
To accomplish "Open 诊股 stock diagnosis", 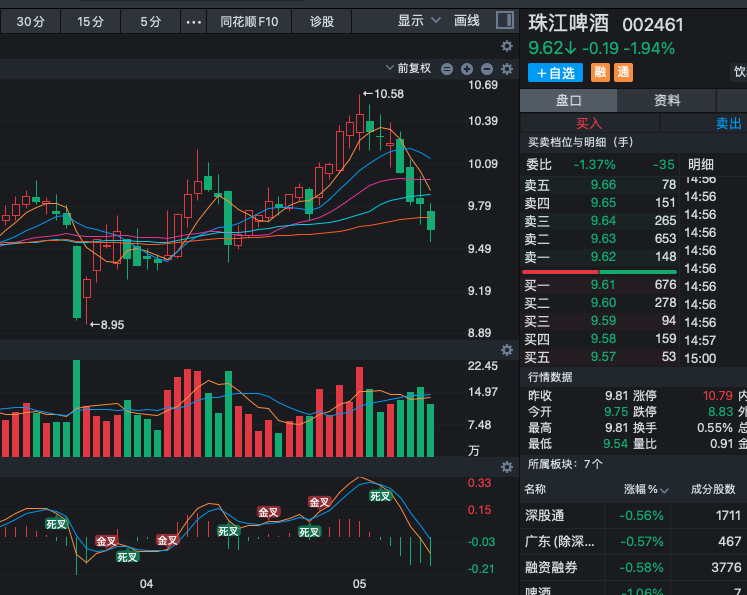I will click(x=322, y=22).
